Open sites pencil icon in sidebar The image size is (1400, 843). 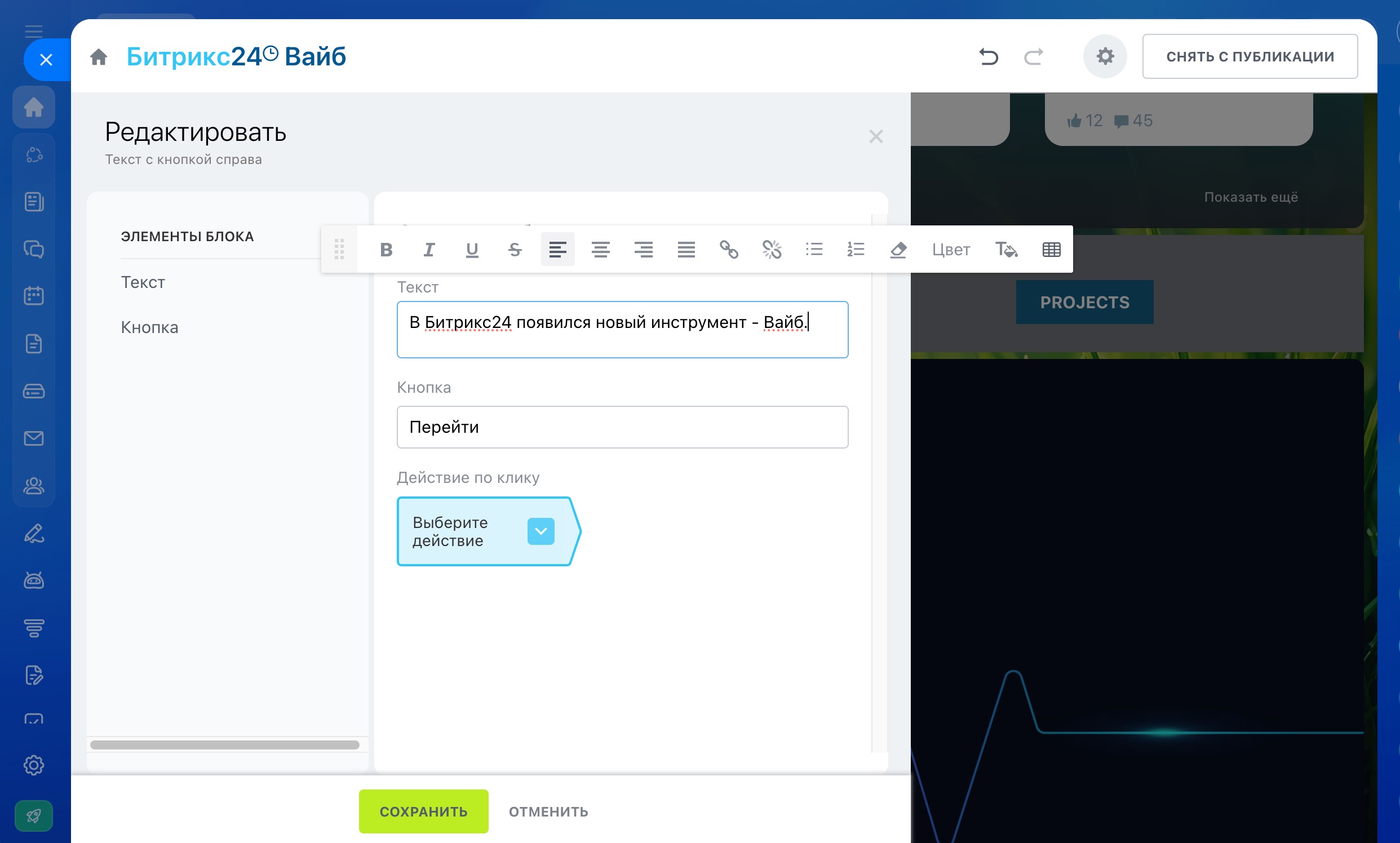[34, 534]
